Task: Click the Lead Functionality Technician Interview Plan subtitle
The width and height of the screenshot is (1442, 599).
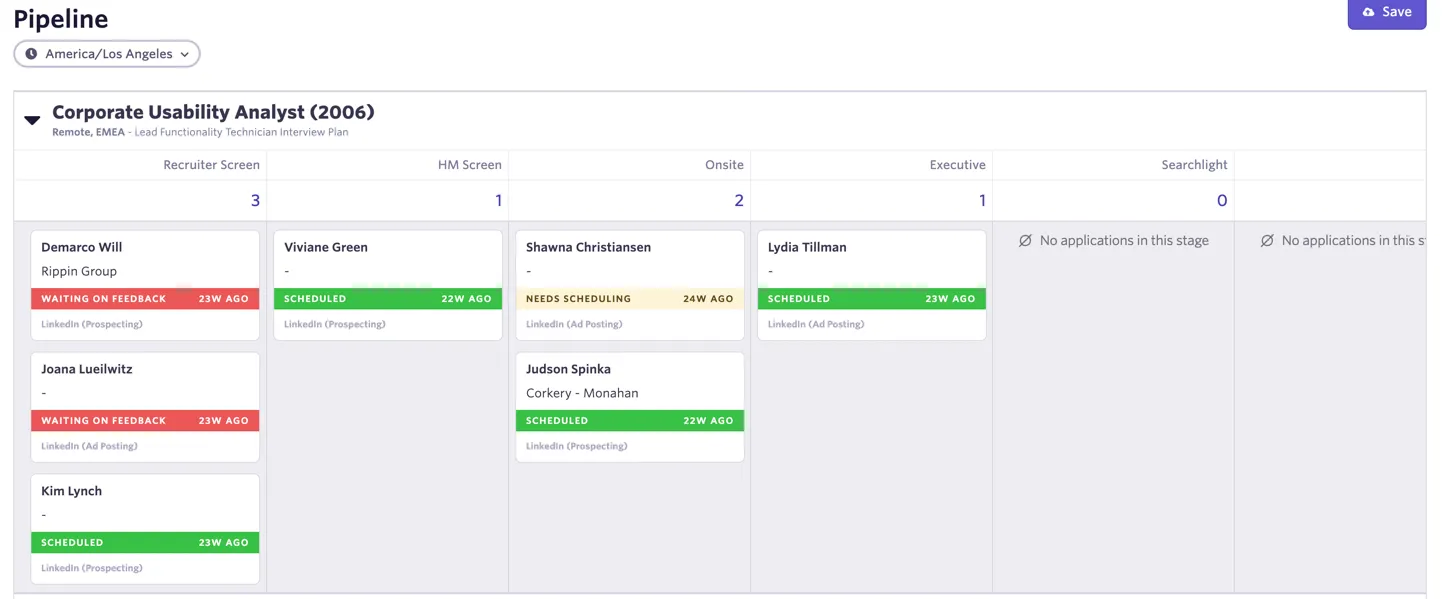Action: click(x=241, y=132)
